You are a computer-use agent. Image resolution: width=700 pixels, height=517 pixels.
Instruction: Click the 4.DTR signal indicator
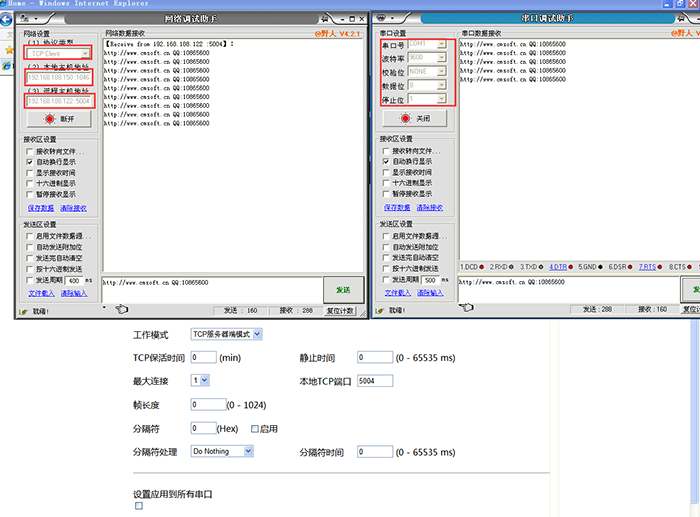[x=560, y=267]
